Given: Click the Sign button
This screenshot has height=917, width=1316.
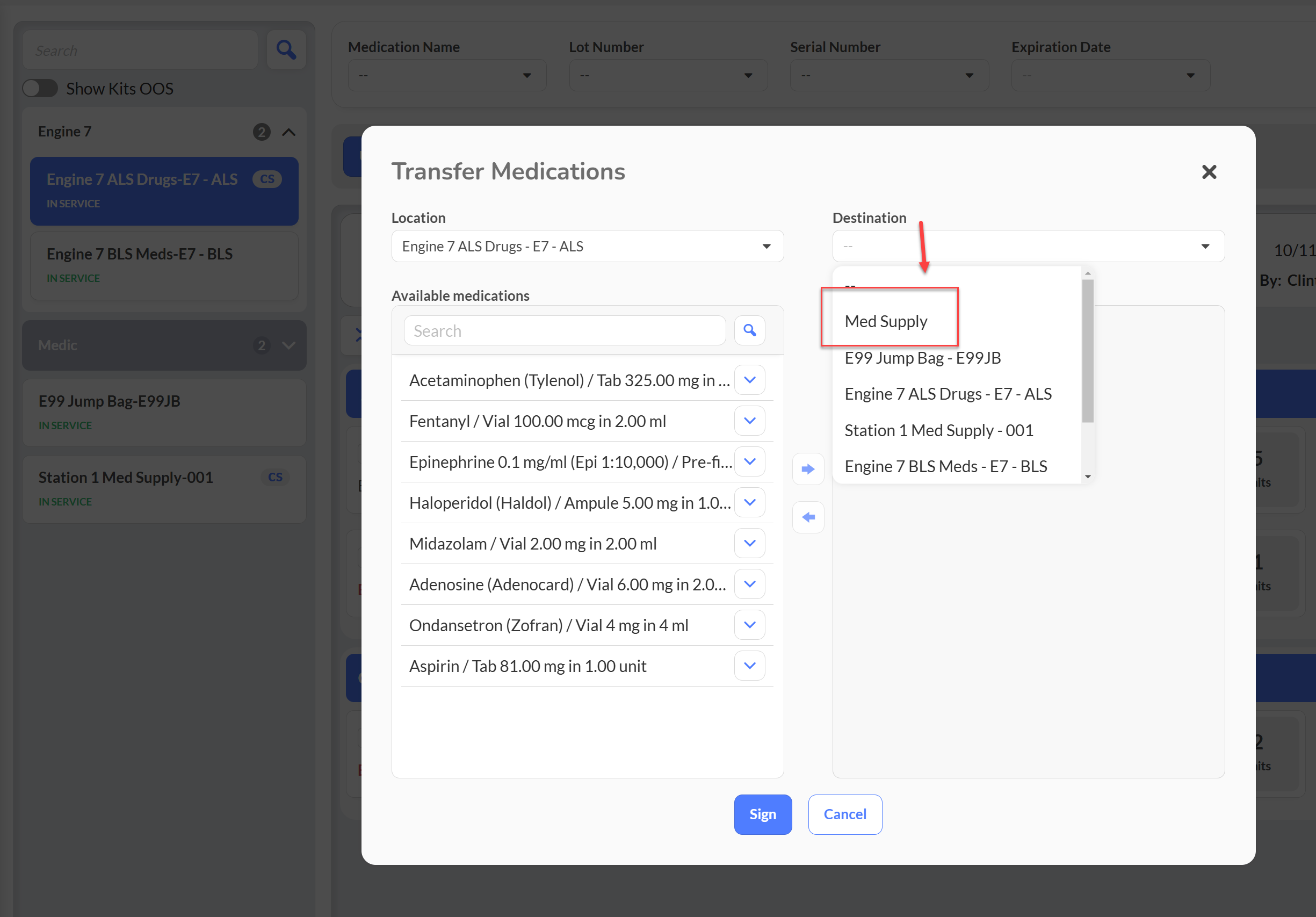Looking at the screenshot, I should coord(763,814).
